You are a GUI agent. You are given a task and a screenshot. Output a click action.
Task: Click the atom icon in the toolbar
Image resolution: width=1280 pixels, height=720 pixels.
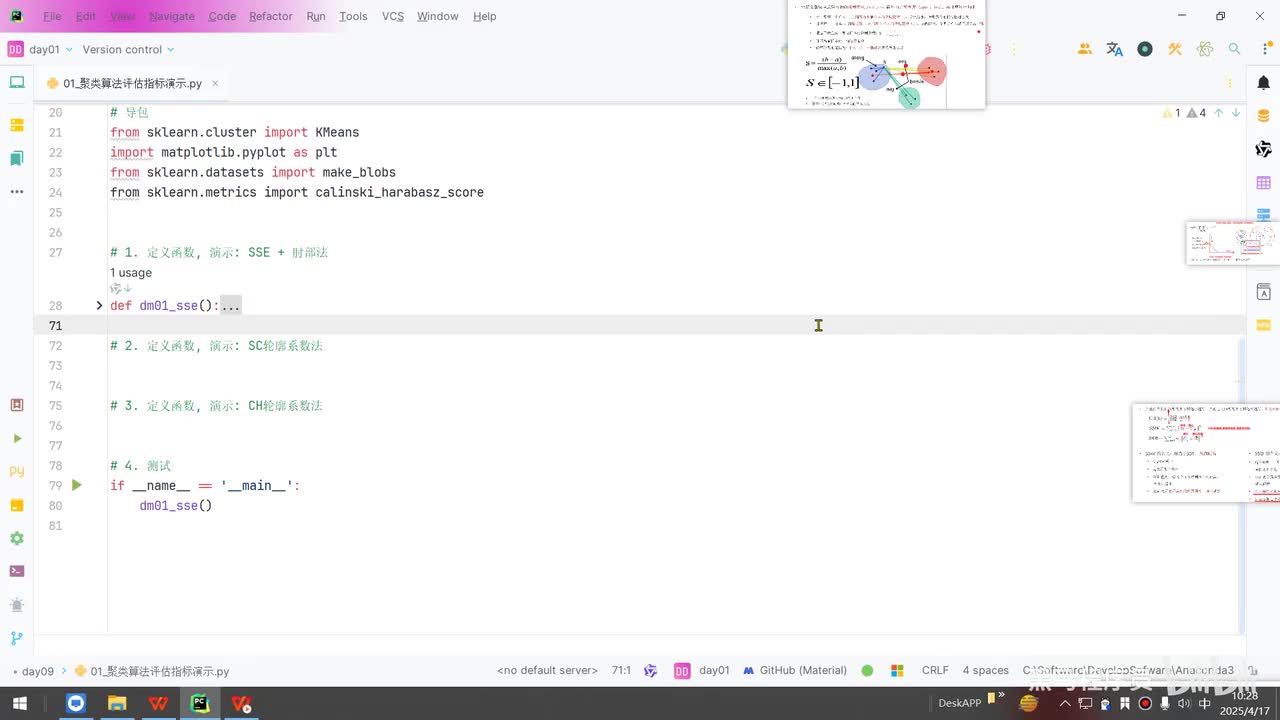[x=1205, y=49]
